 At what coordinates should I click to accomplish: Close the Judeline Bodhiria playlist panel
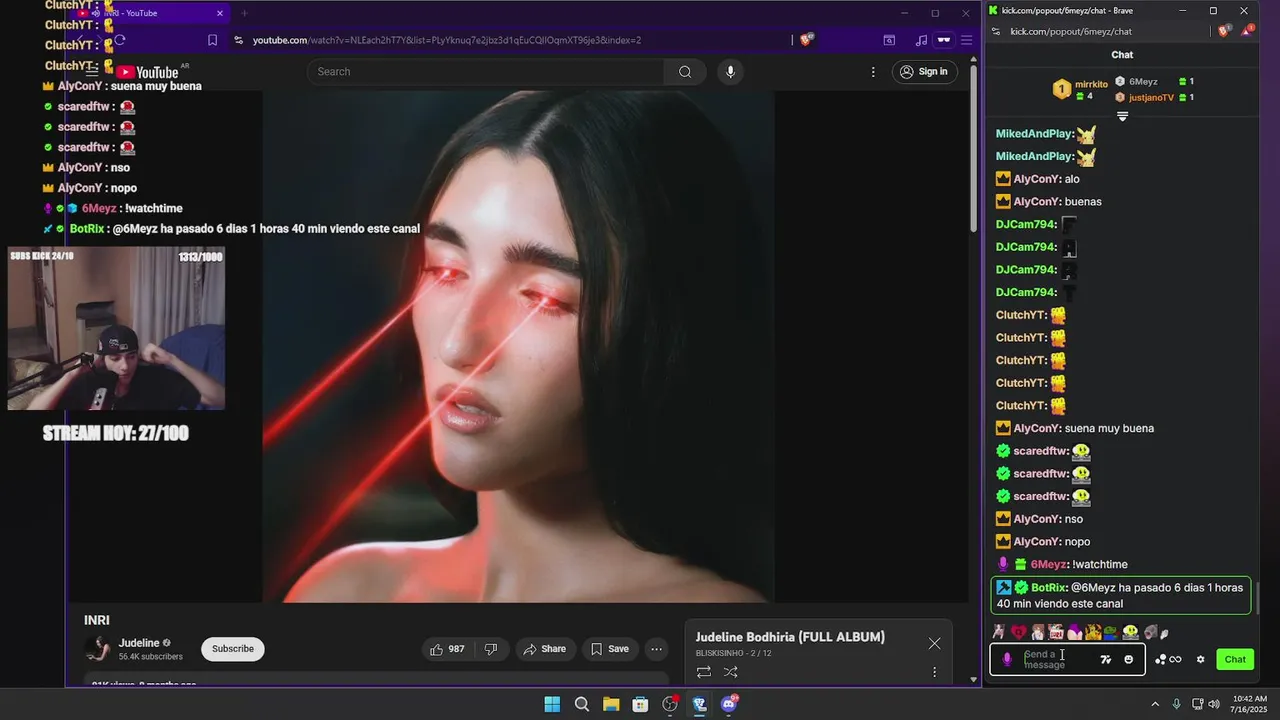tap(934, 644)
